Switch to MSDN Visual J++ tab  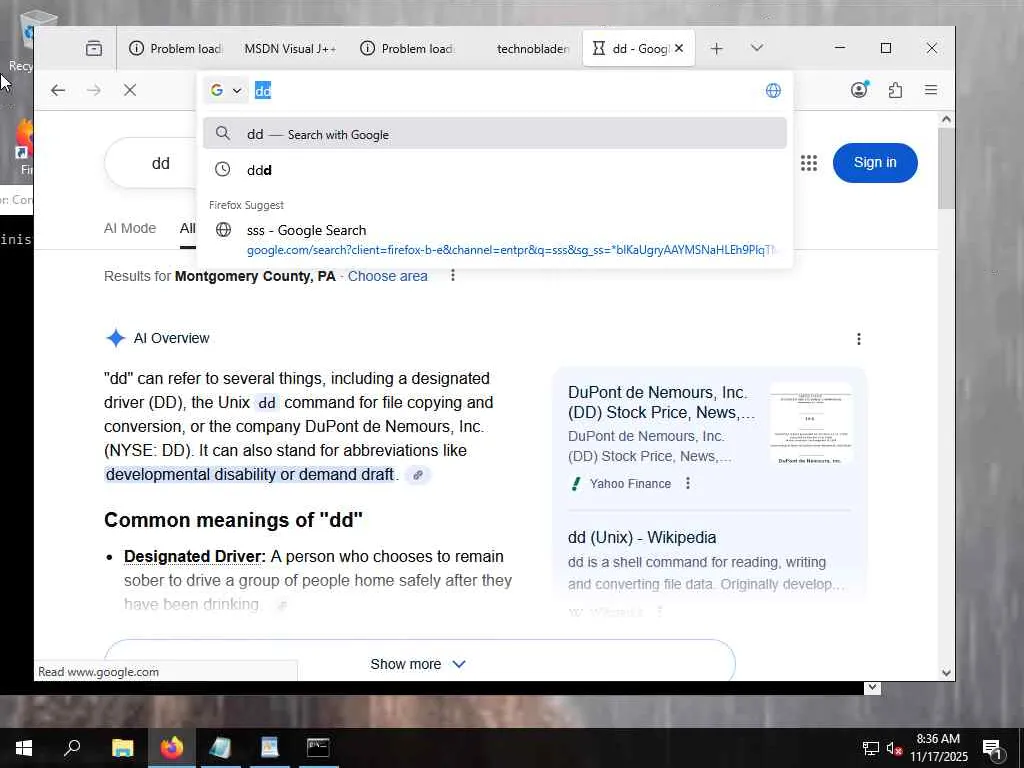point(290,48)
